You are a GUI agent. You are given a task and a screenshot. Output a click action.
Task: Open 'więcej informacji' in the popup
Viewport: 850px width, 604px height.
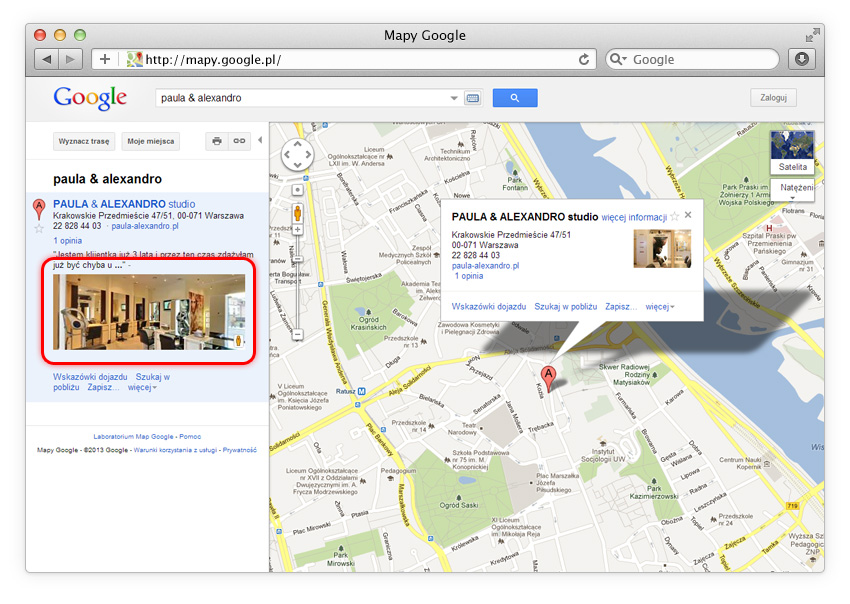click(634, 217)
